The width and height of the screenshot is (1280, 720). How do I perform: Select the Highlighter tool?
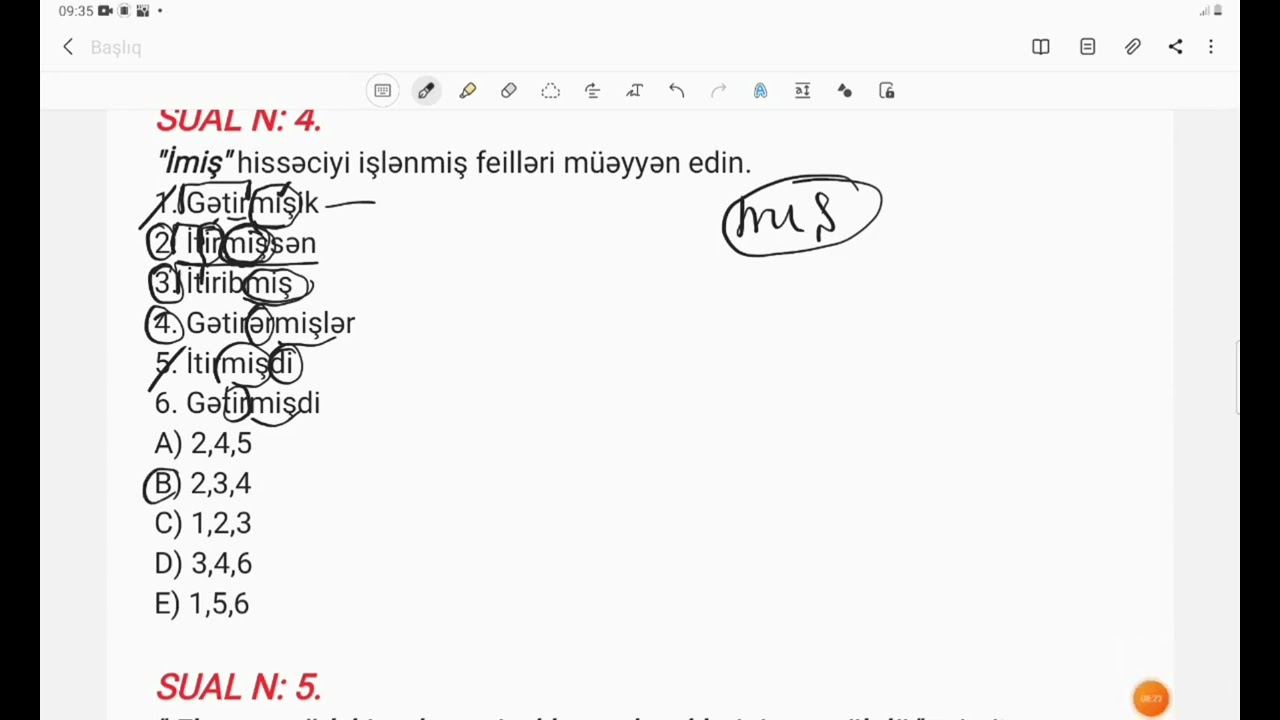click(x=468, y=91)
